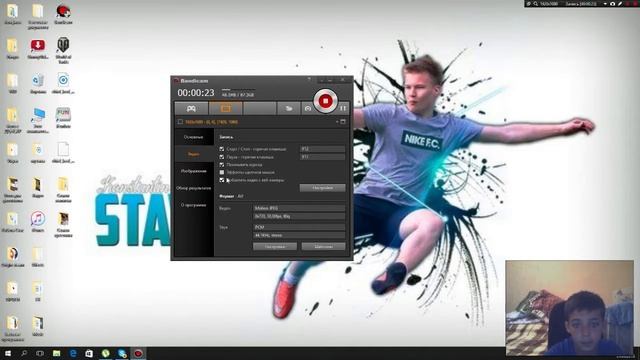
Task: Toggle the show cursor checkbox
Action: [222, 164]
